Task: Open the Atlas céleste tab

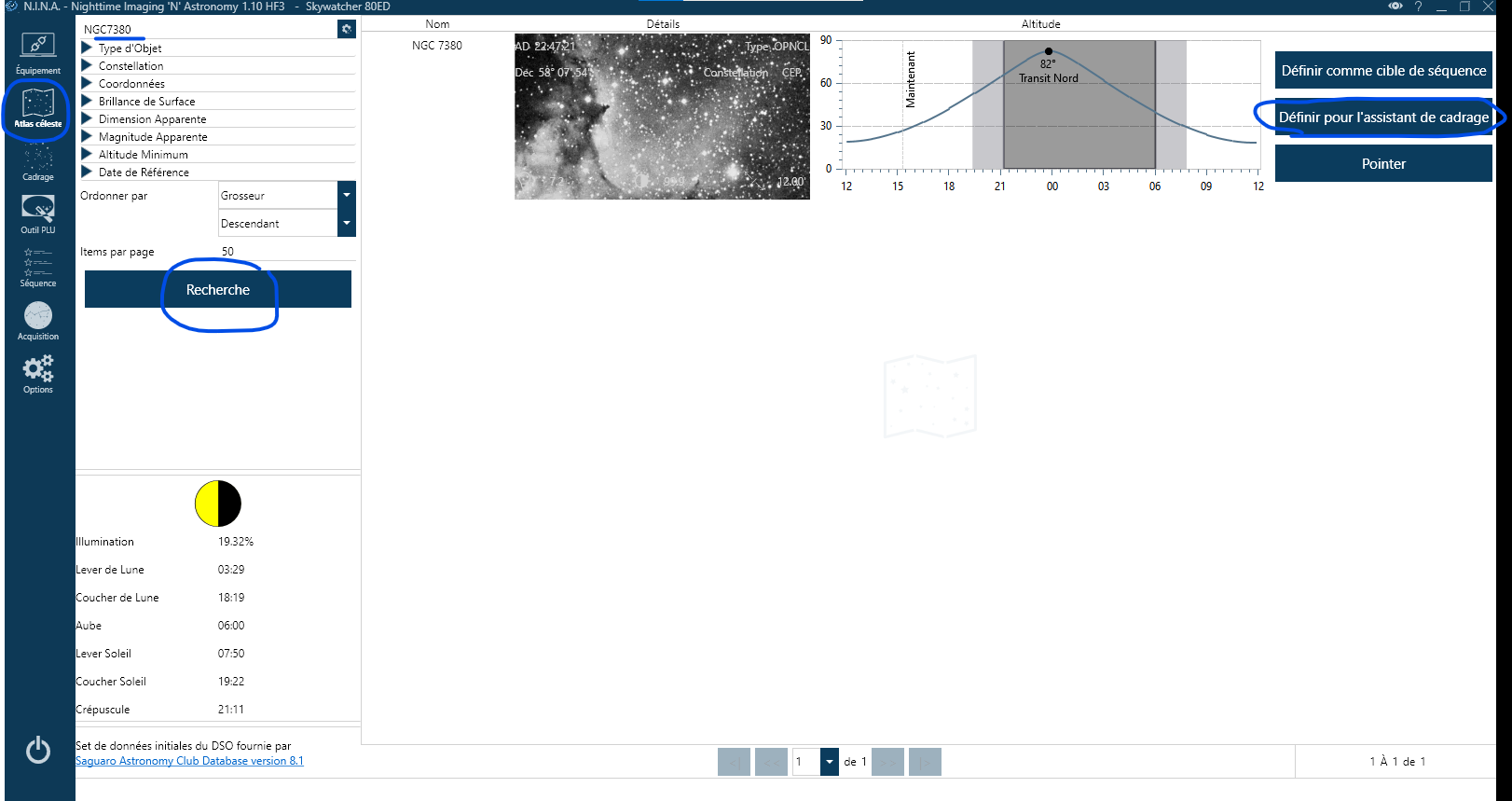Action: [x=38, y=108]
